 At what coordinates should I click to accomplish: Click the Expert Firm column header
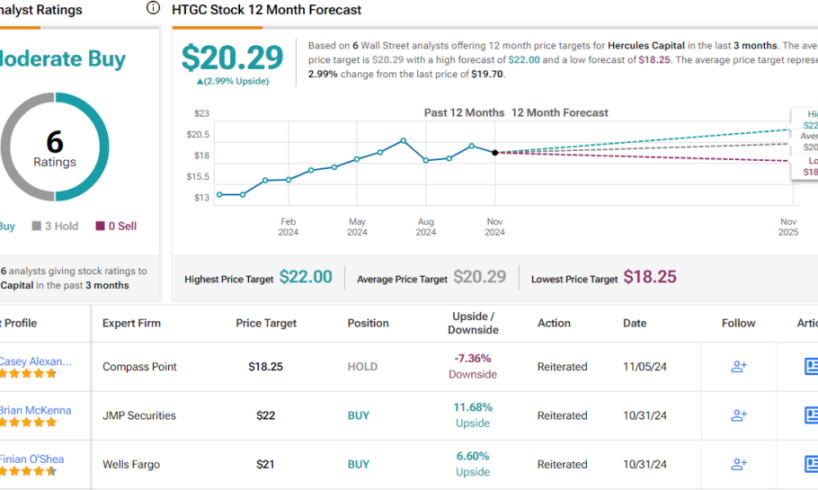click(x=131, y=323)
